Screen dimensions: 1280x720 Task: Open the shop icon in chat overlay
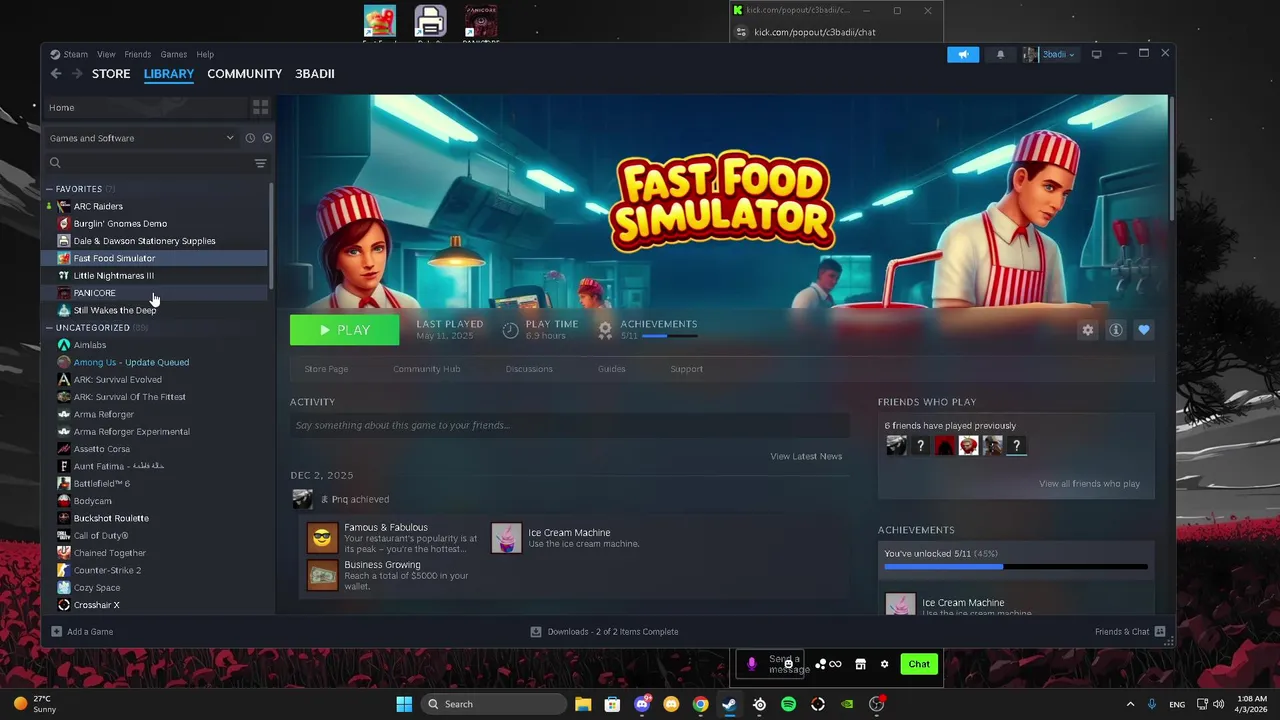click(860, 664)
